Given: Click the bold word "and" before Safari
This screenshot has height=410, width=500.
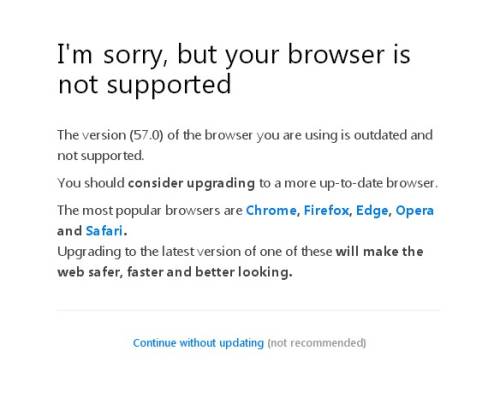Looking at the screenshot, I should coord(69,231).
